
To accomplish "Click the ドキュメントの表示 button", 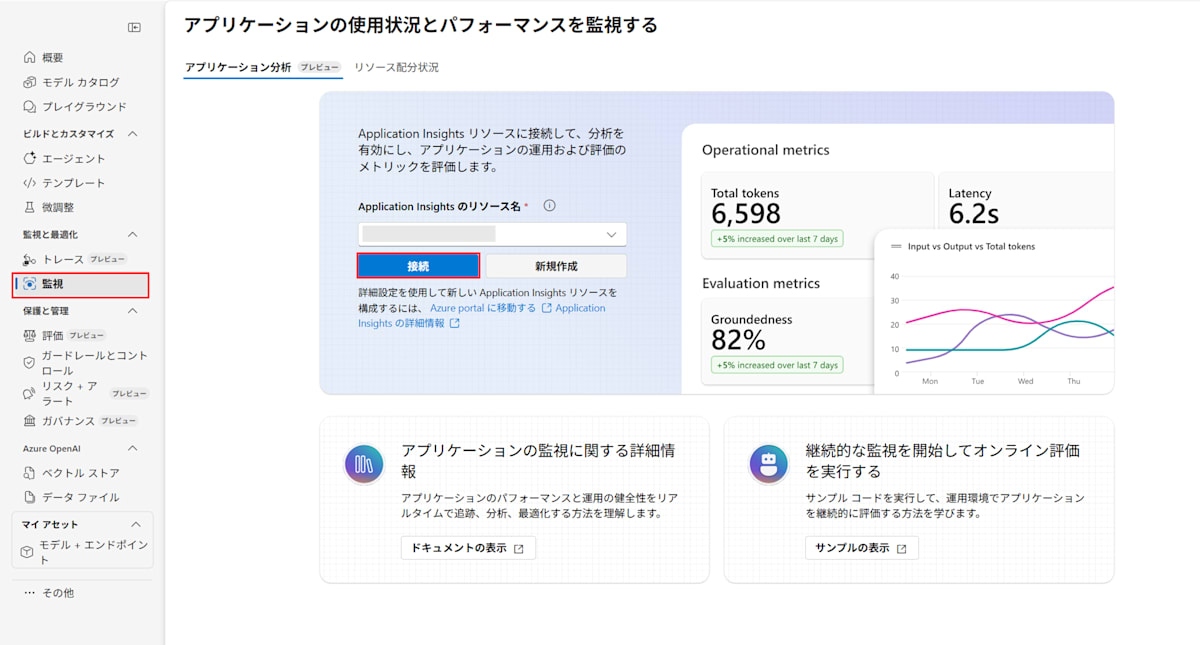I will point(468,548).
